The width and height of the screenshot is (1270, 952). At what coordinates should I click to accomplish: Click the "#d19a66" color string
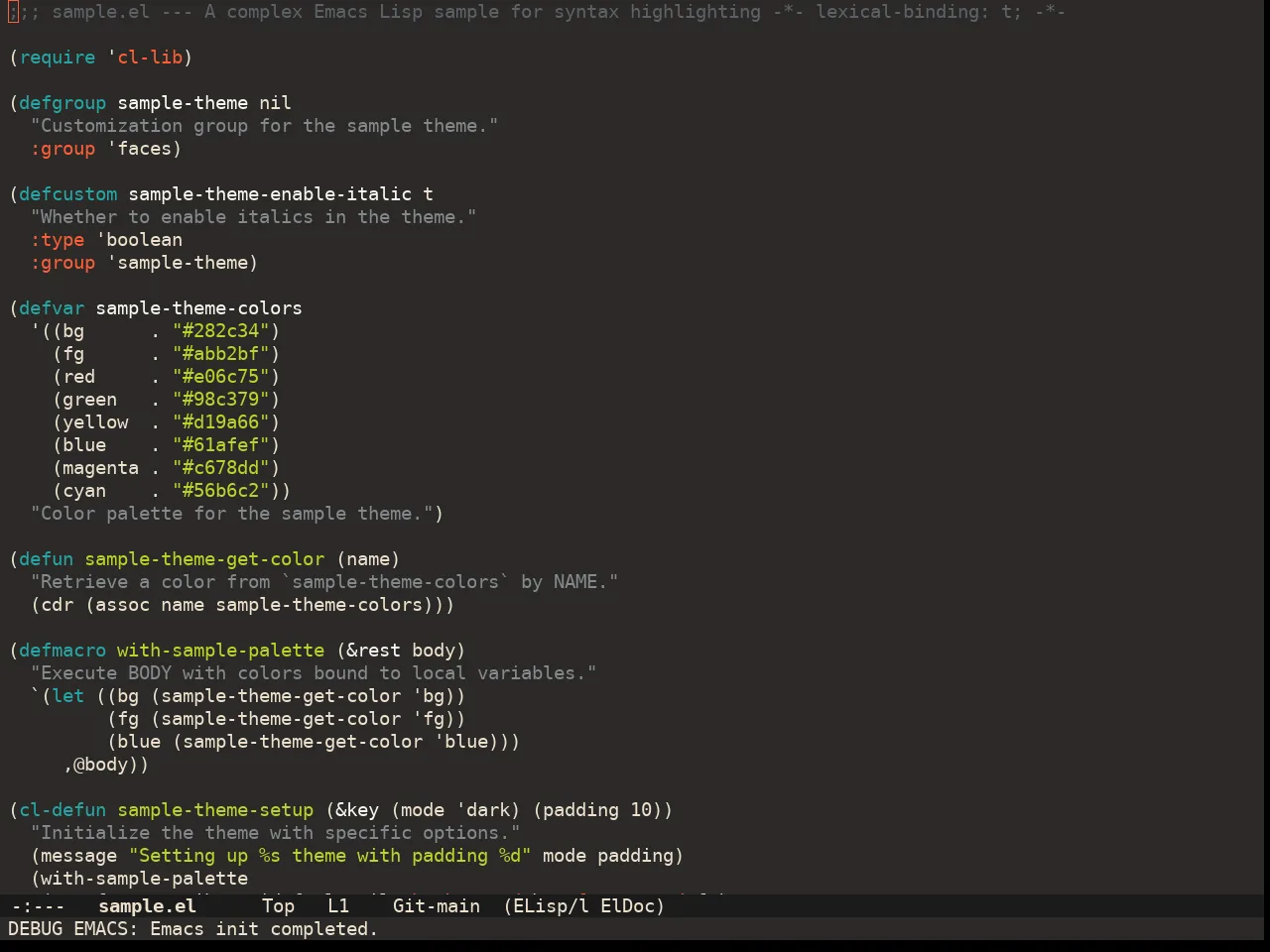tap(221, 422)
